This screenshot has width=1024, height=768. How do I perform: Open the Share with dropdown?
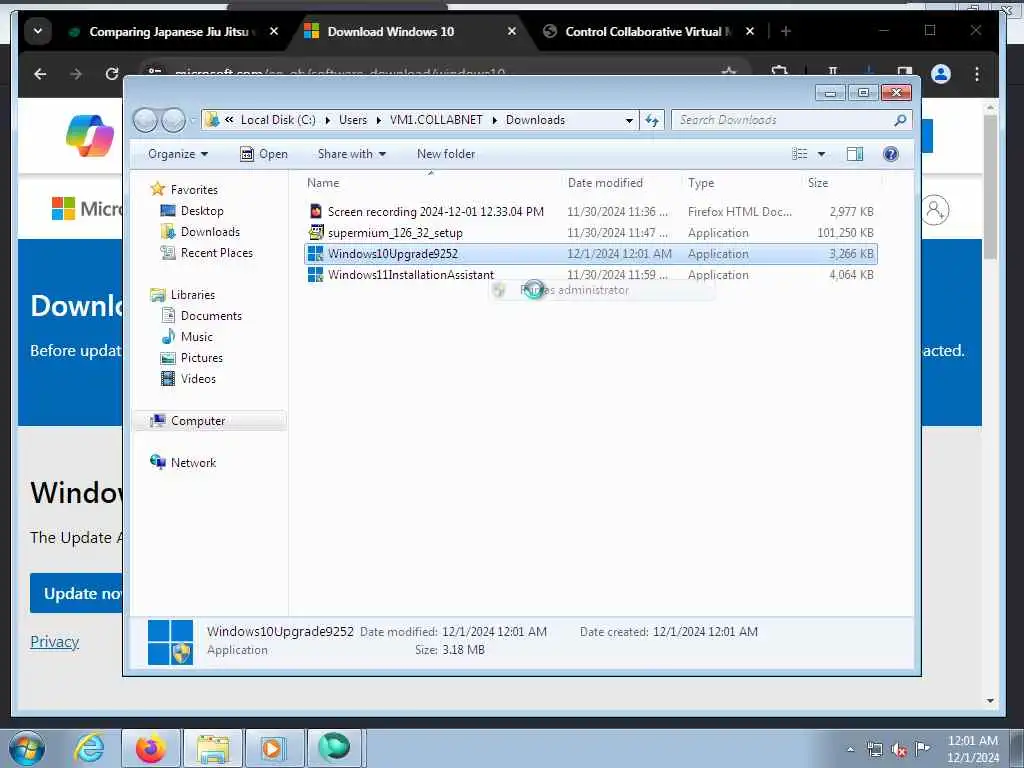(351, 154)
